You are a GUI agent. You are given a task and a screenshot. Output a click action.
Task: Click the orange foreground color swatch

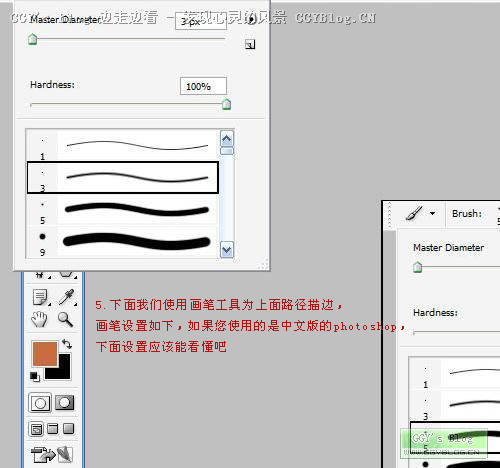[44, 353]
